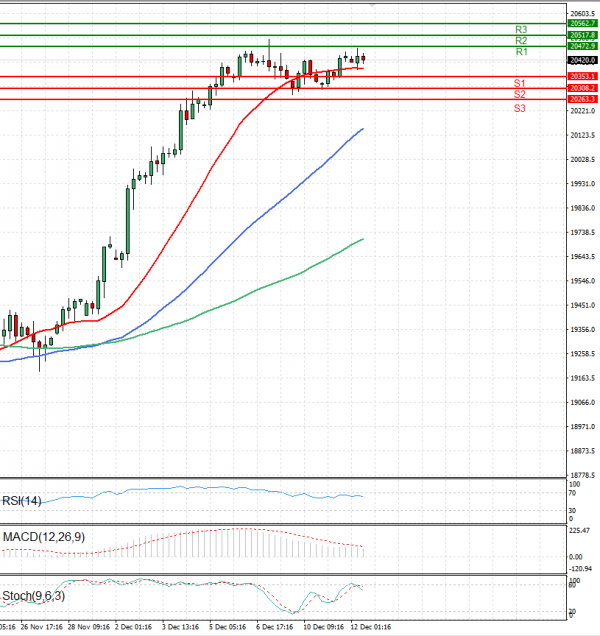Click the 19258.5 price axis value
Screen dimensions: 600x636
[583, 354]
